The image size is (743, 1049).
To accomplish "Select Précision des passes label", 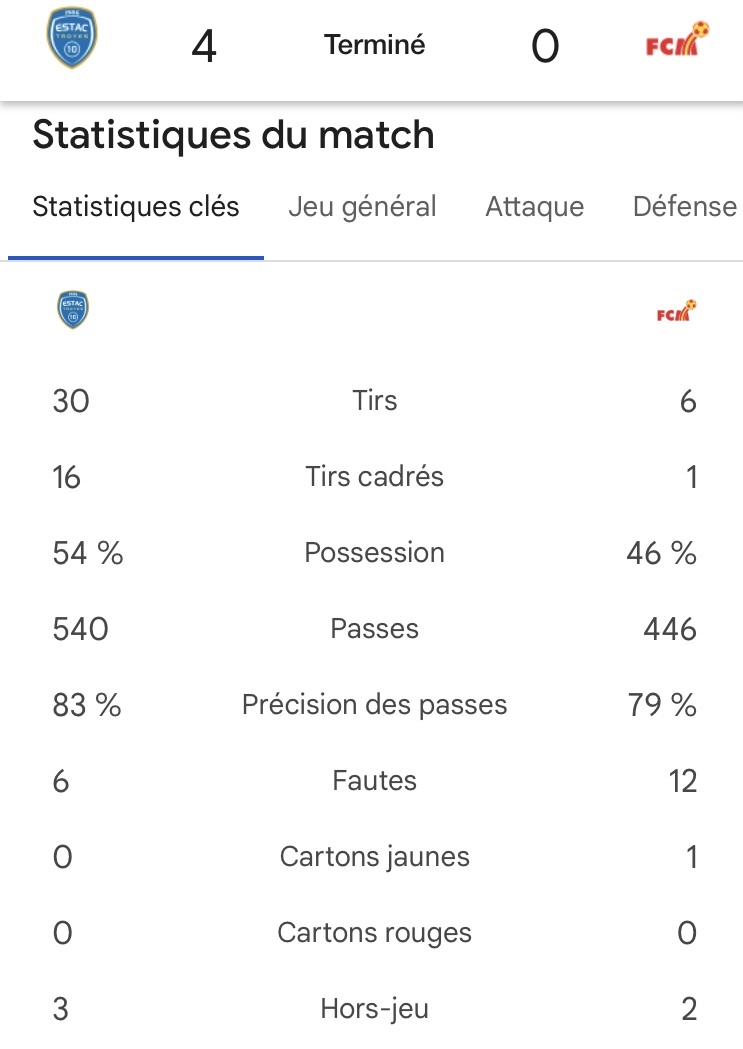I will coord(375,705).
